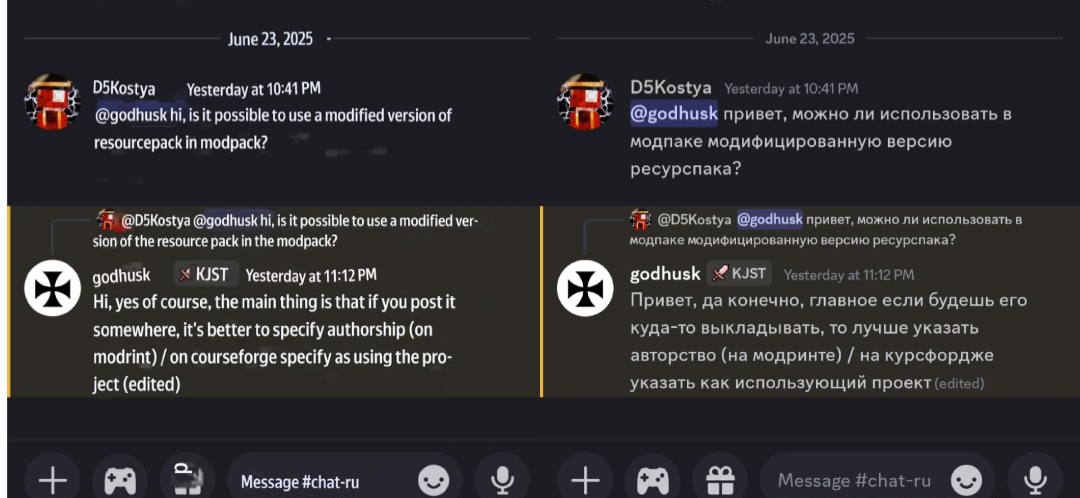The image size is (1080, 498).
Task: Open the gamepad apps icon in English chat
Action: 119,480
